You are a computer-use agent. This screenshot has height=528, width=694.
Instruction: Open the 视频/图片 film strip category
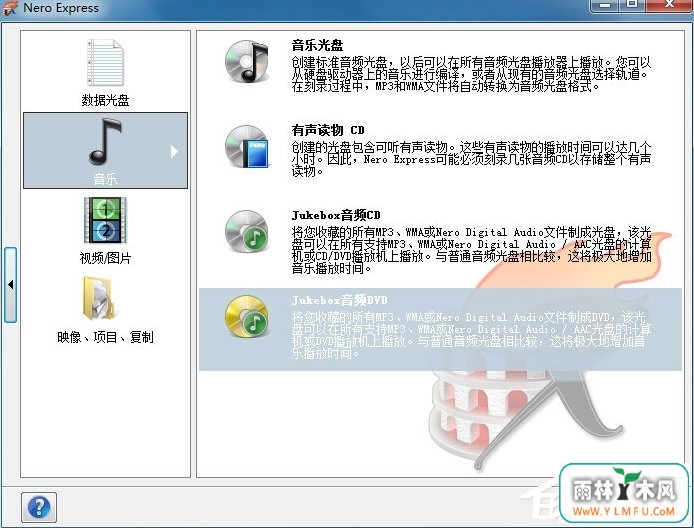[105, 220]
